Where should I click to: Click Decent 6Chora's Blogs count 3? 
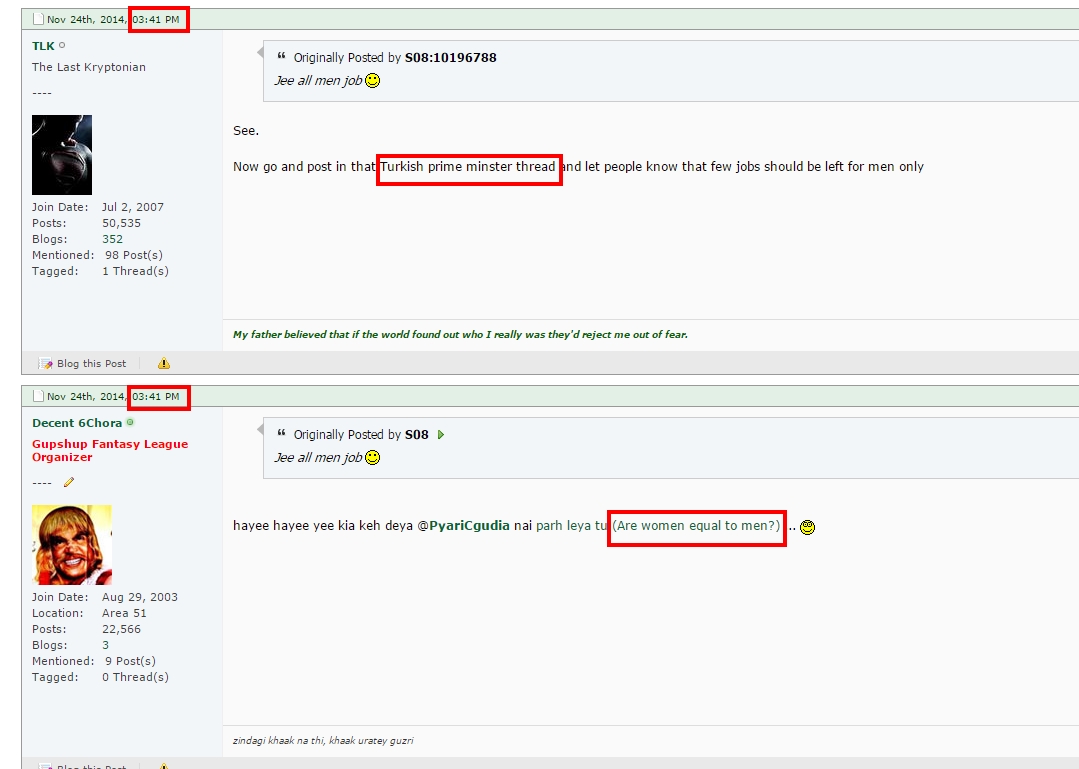pyautogui.click(x=105, y=645)
